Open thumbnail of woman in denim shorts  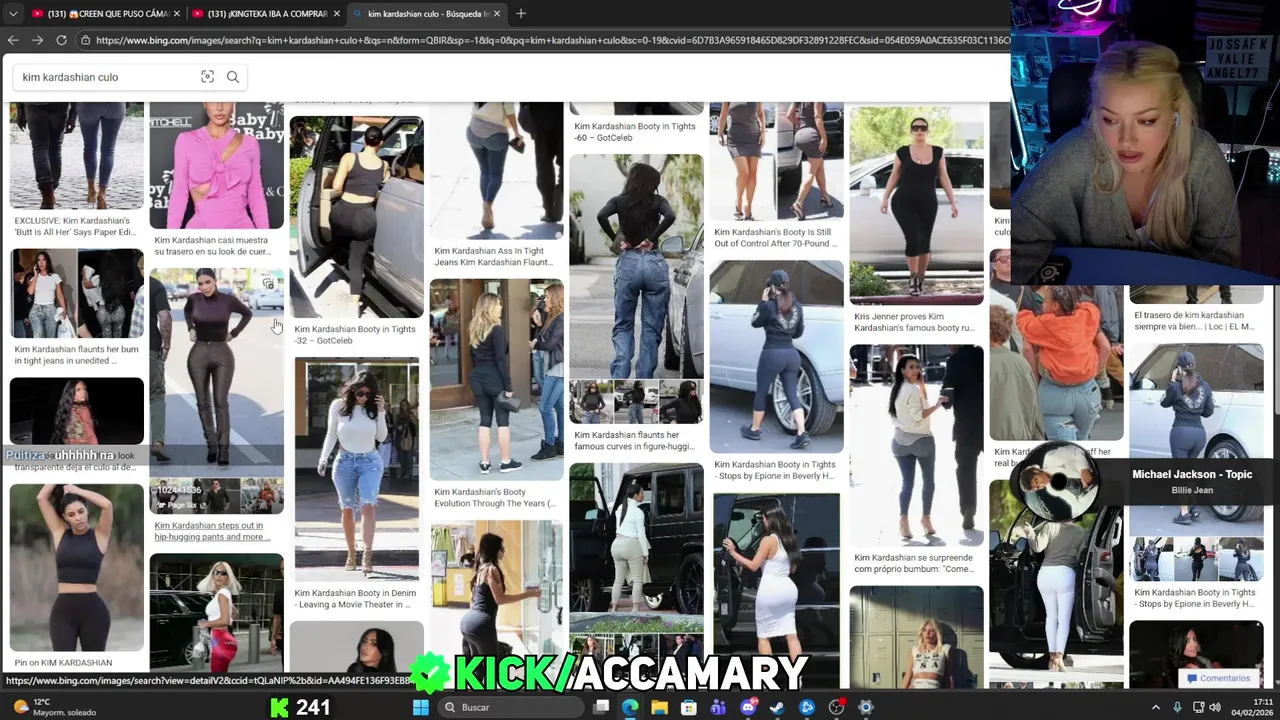(x=356, y=468)
